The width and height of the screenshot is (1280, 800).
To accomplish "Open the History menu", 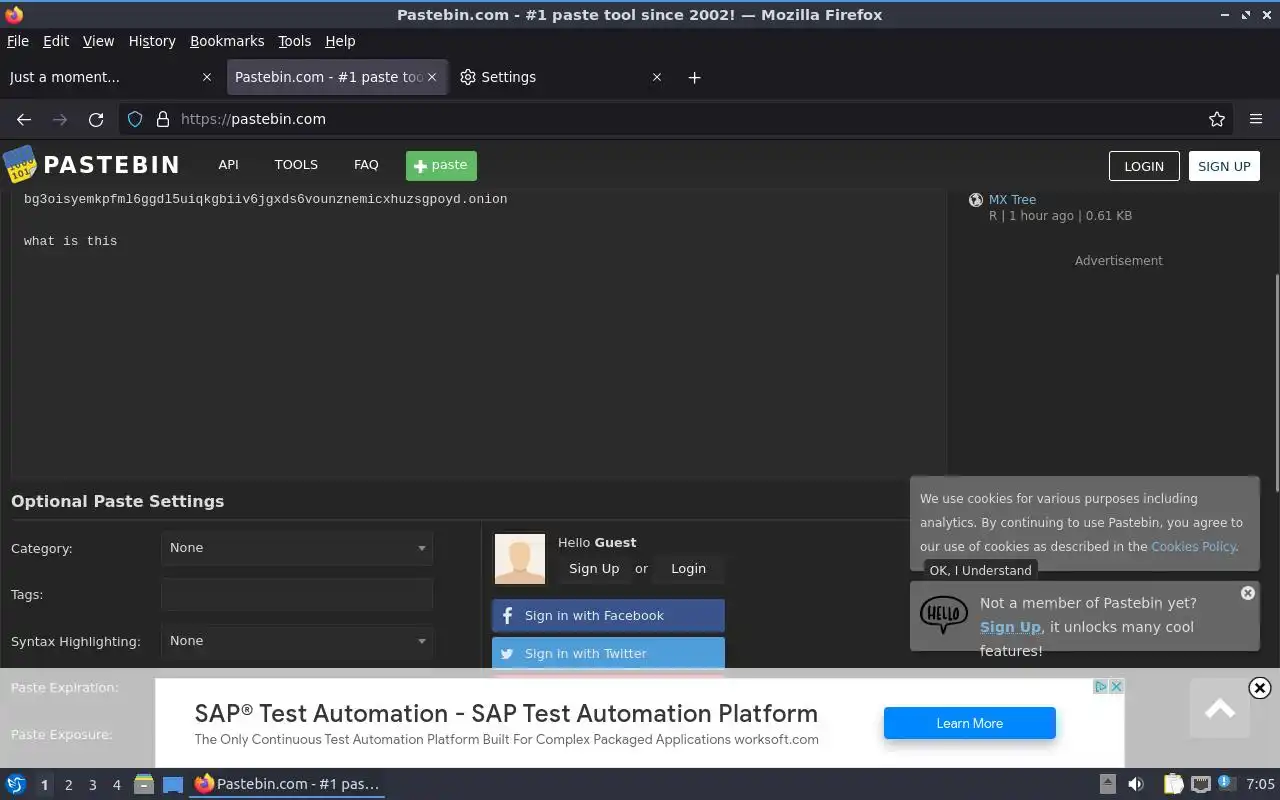I will (x=152, y=41).
